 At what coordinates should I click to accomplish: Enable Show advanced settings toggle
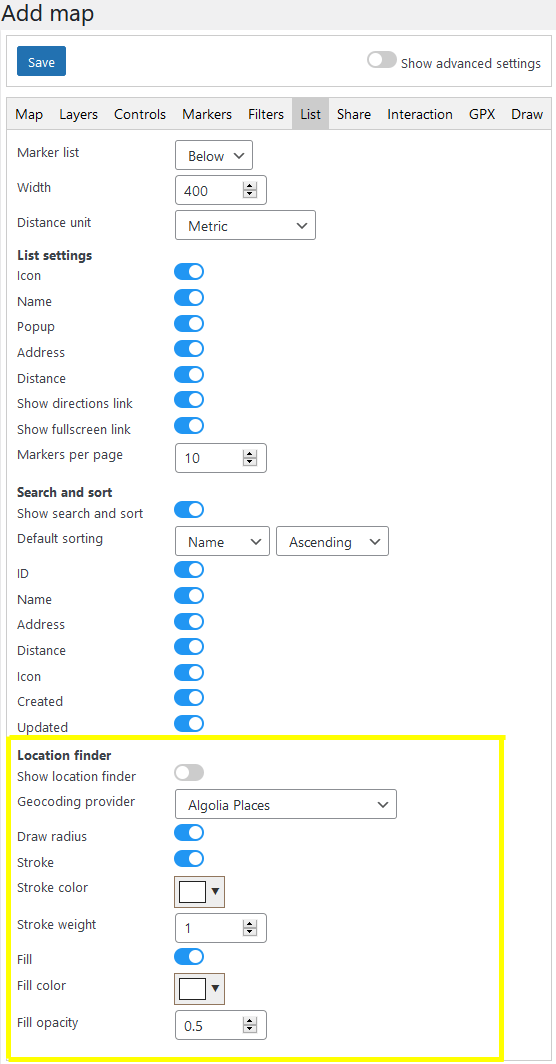click(382, 60)
